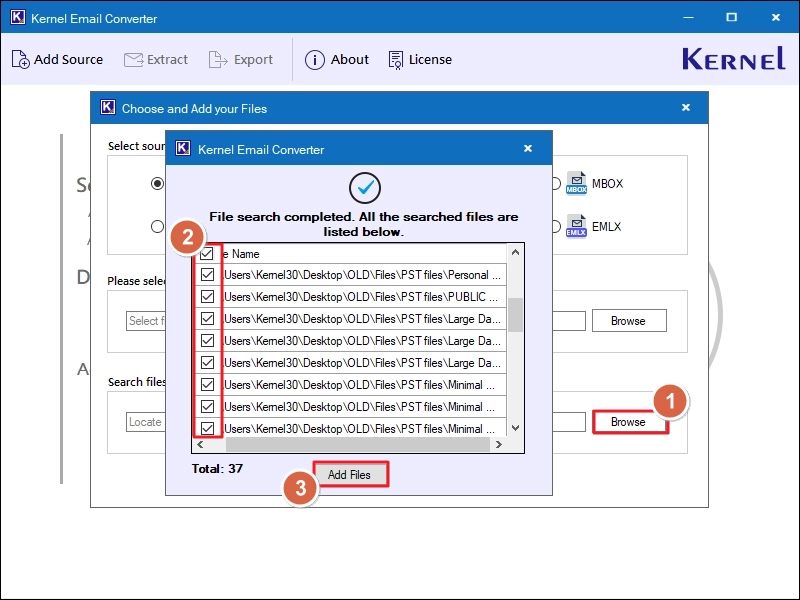The image size is (800, 600).
Task: Maximize the Kernel Email Converter window
Action: [x=732, y=17]
